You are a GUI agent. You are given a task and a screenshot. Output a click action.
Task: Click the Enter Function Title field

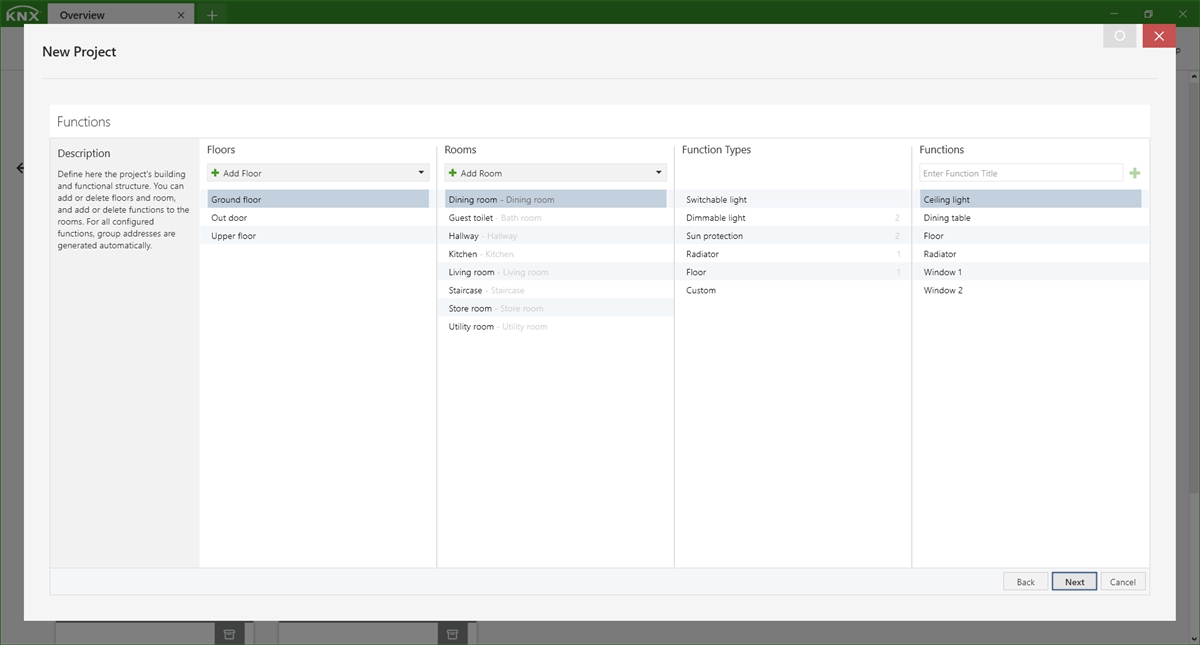point(1020,172)
